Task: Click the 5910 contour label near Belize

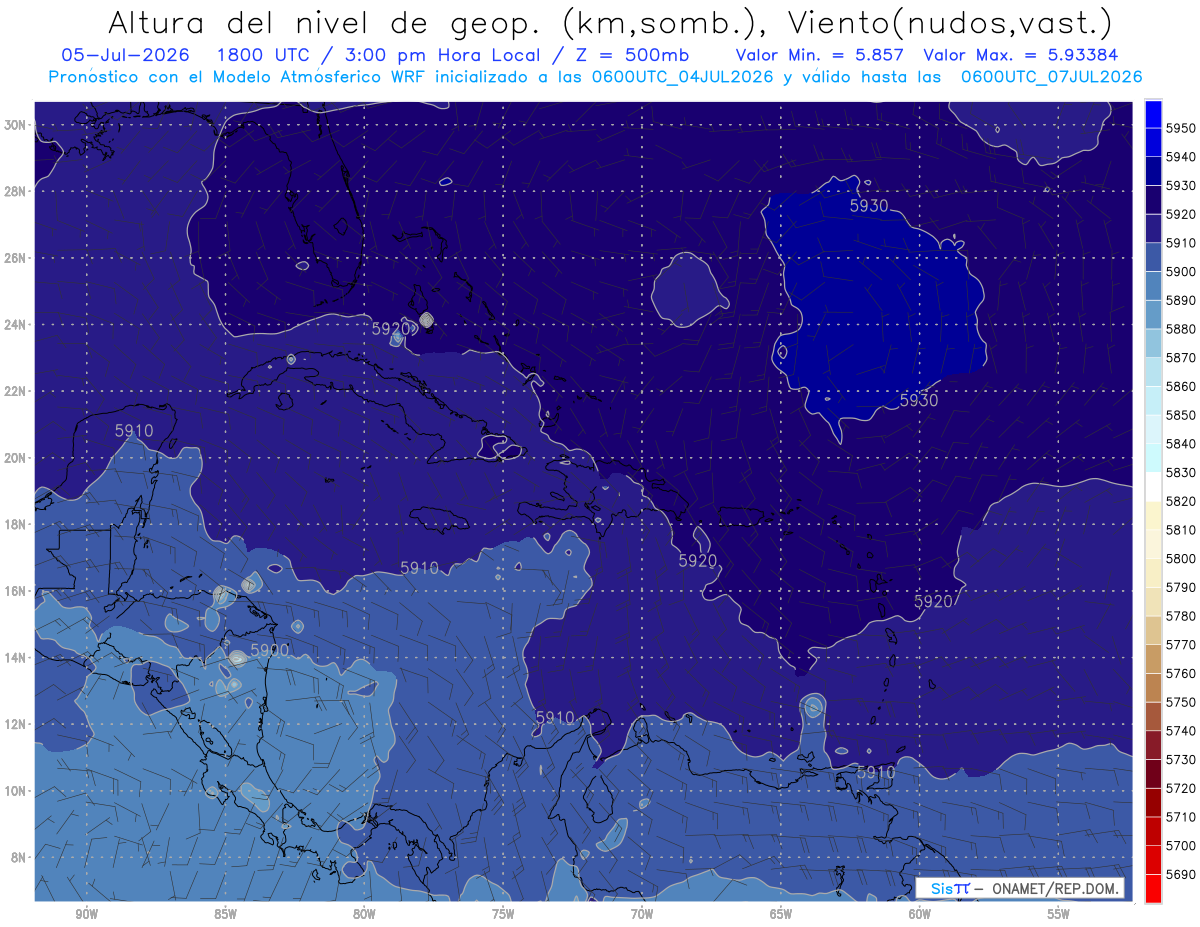Action: pyautogui.click(x=134, y=431)
